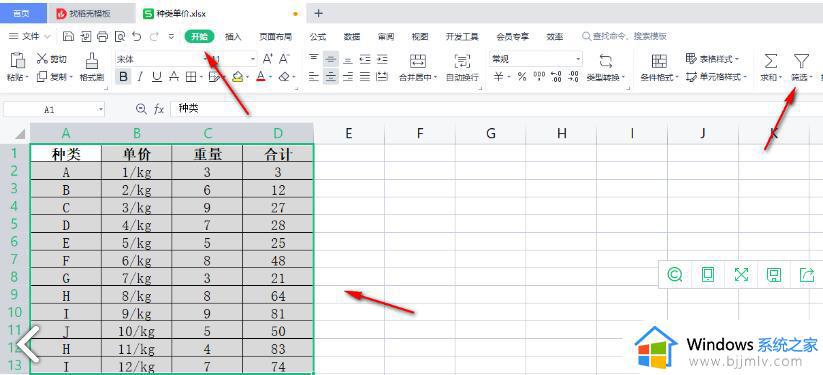
Task: Click the new tab plus button
Action: [x=318, y=13]
